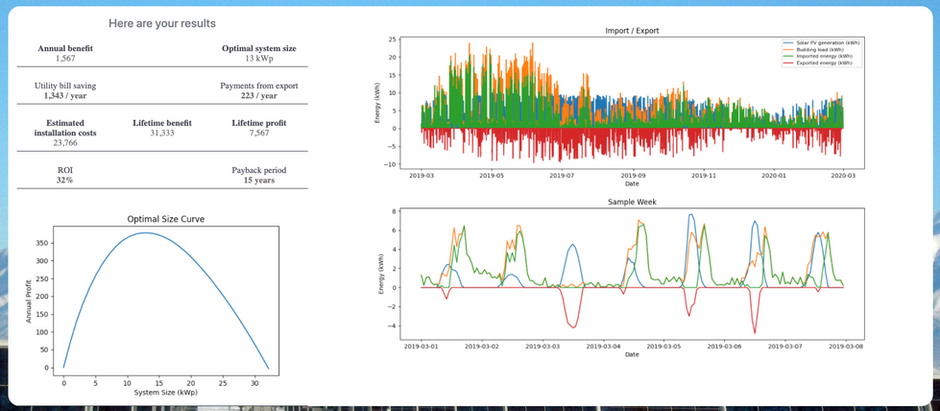Click the red Exported energy legend line
Image resolution: width=940 pixels, height=411 pixels.
click(x=788, y=63)
